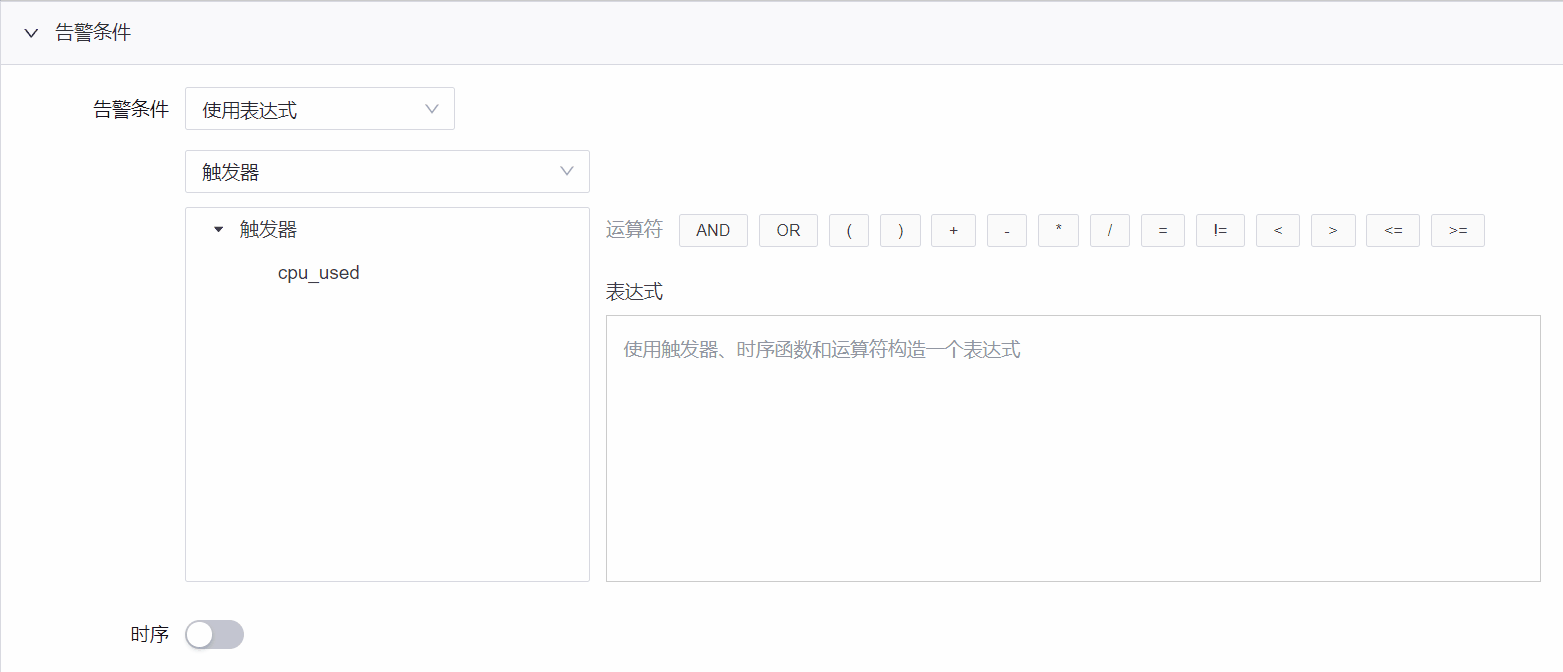Insert the greater-than-or-equal operator
The width and height of the screenshot is (1563, 672).
pos(1457,230)
